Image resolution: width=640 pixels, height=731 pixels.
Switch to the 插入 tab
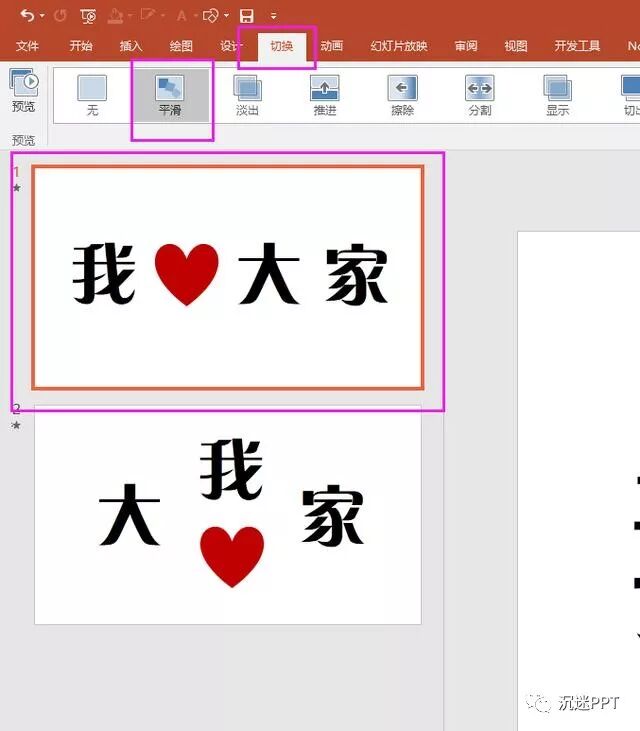[131, 46]
